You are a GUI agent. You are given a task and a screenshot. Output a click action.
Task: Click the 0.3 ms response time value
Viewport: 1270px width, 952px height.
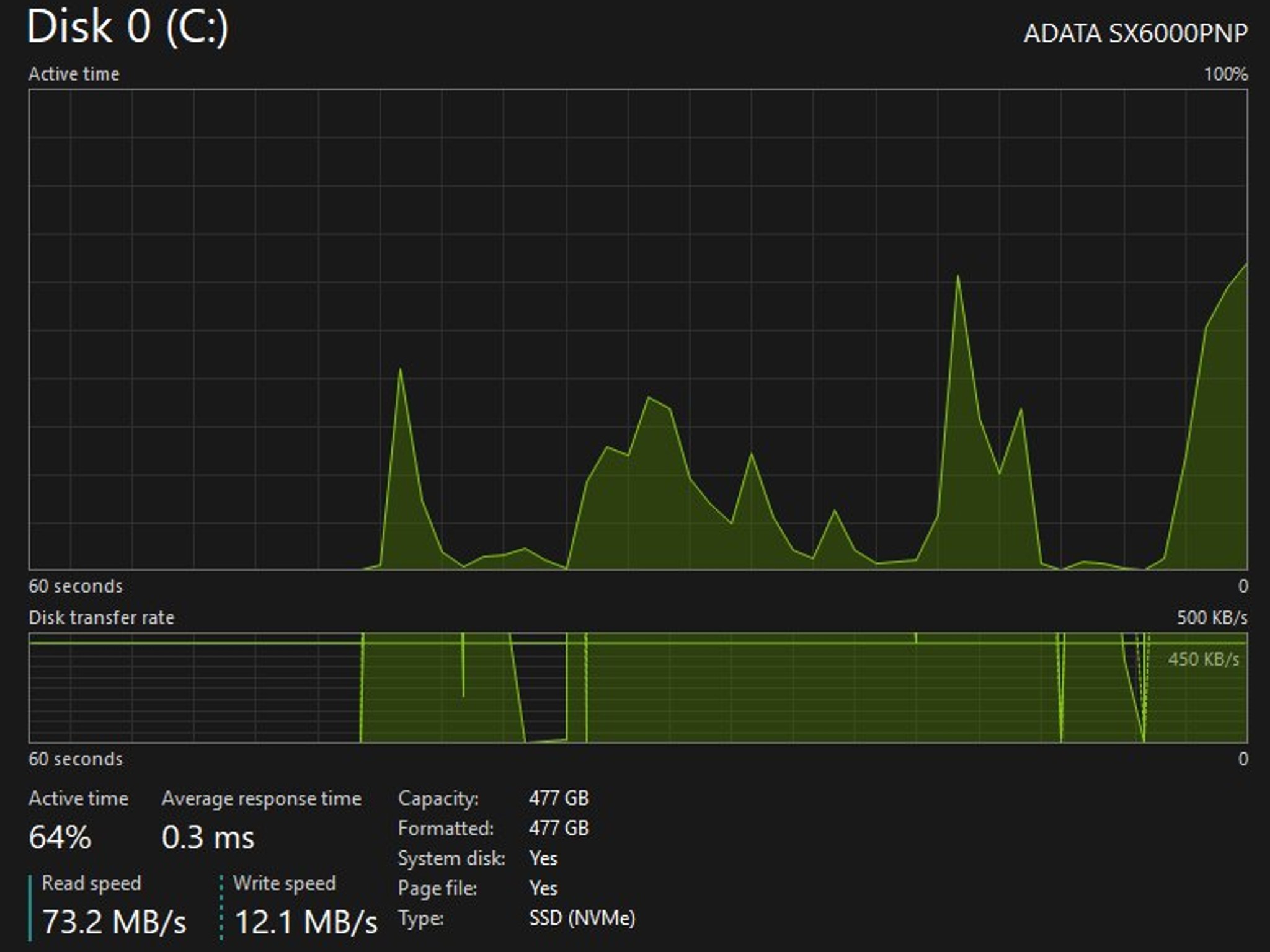208,837
